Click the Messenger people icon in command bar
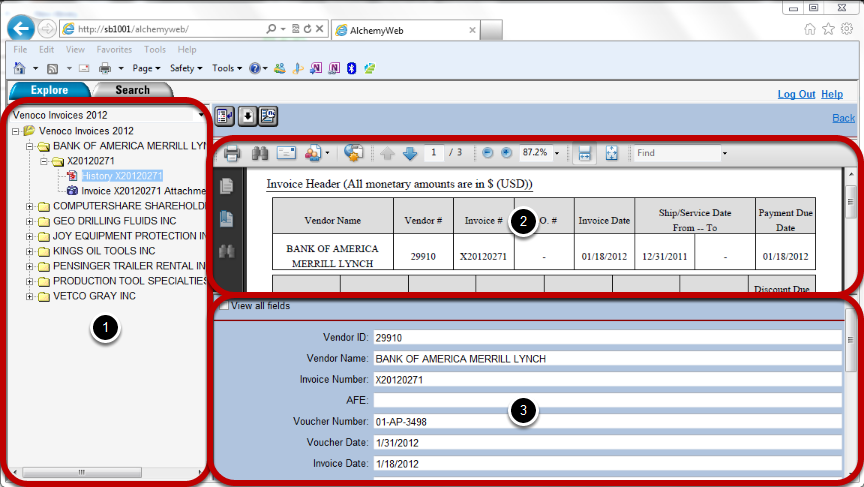 pyautogui.click(x=280, y=68)
